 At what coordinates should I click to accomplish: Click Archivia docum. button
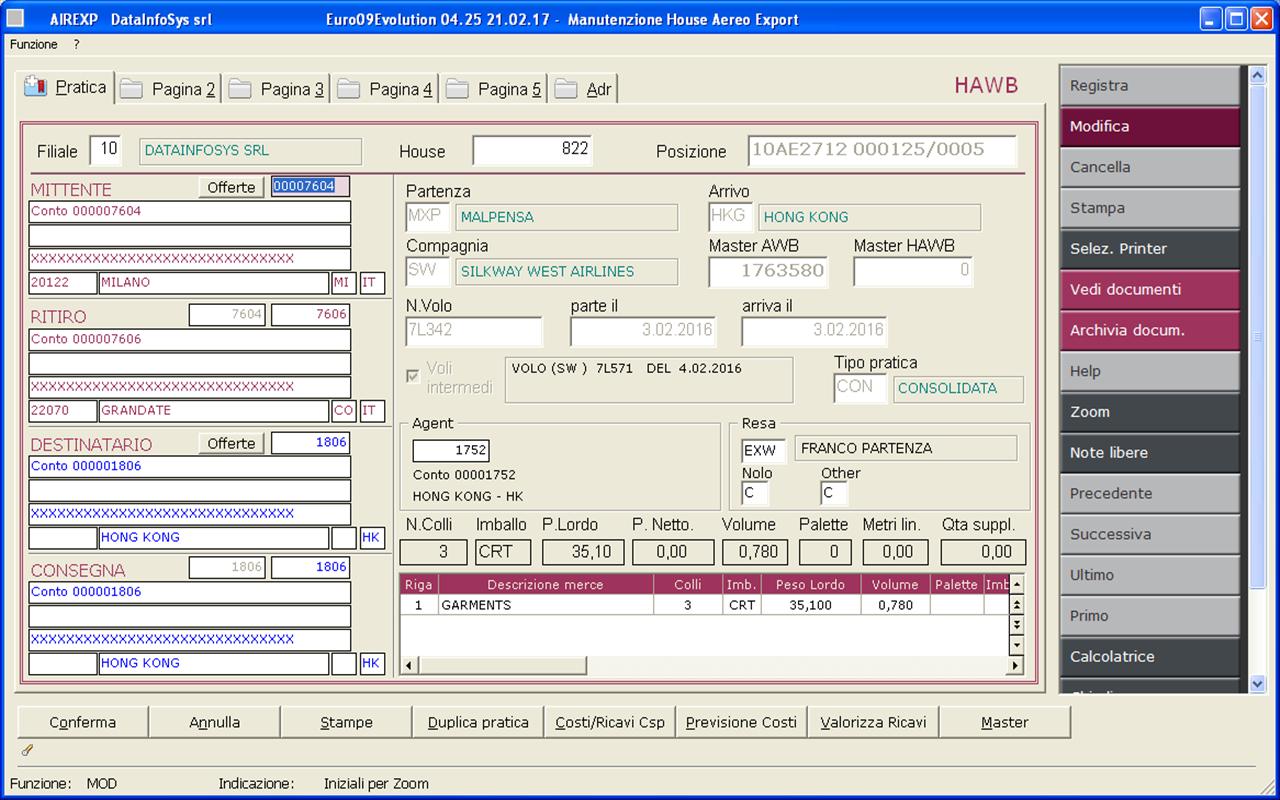click(1150, 331)
